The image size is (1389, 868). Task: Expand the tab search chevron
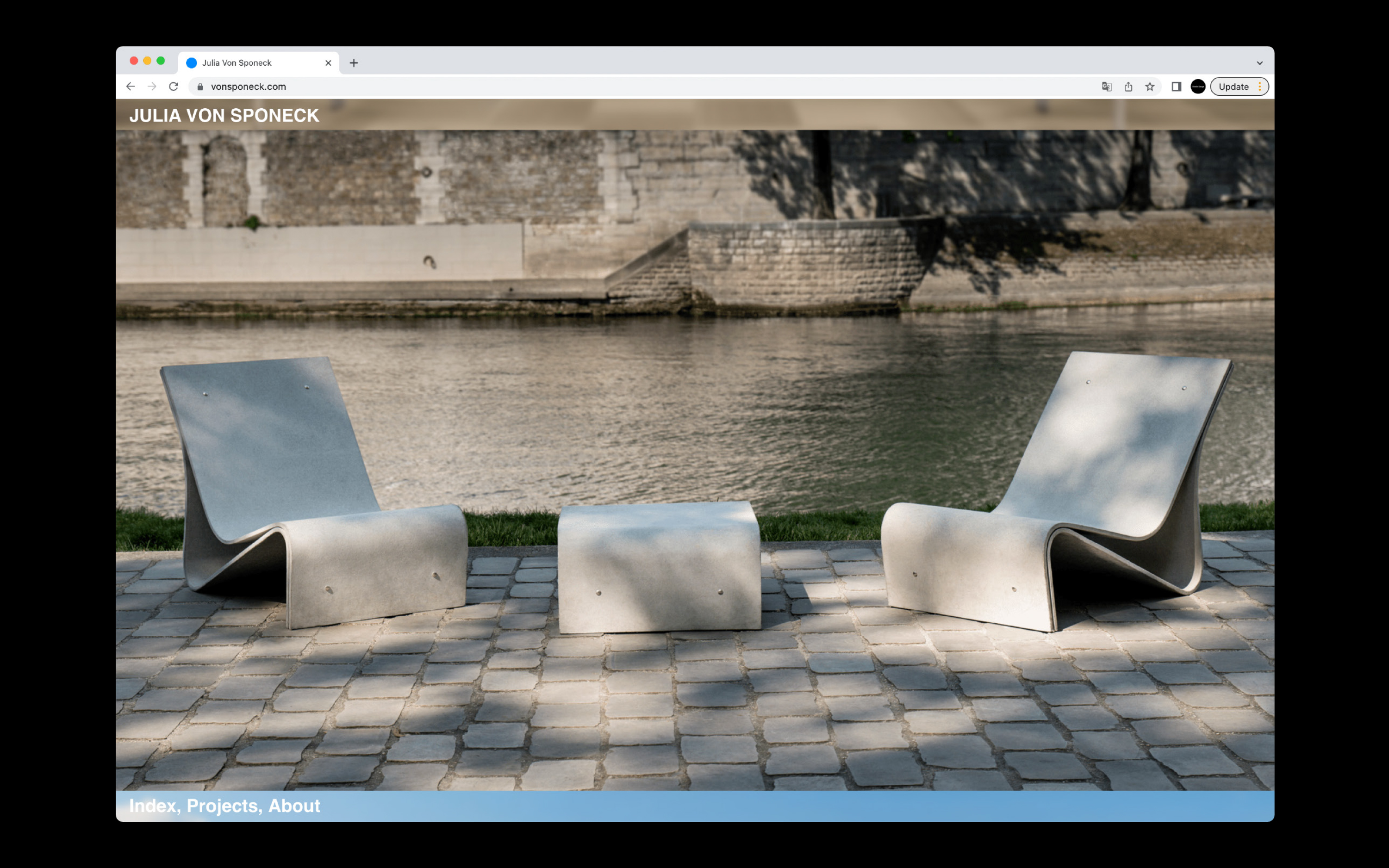pos(1259,63)
